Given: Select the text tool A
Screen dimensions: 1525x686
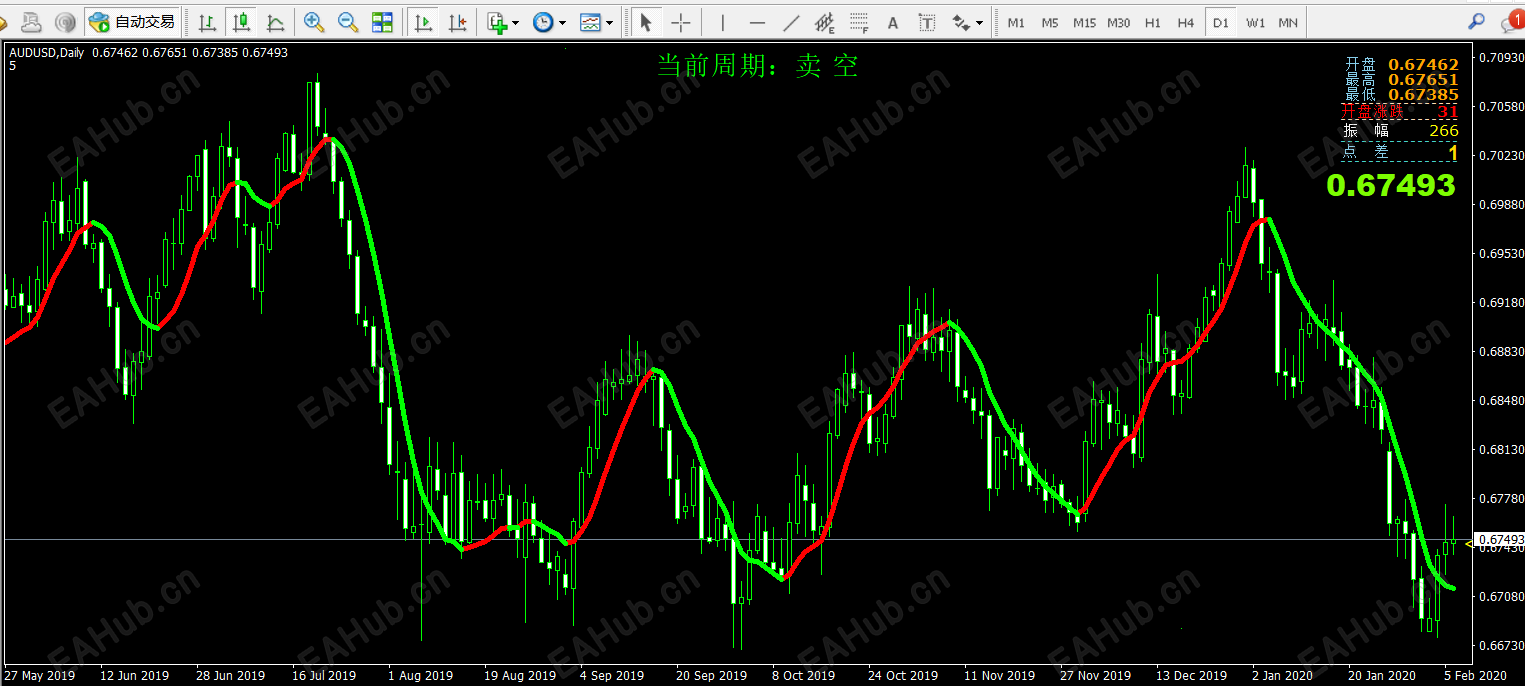Looking at the screenshot, I should pos(893,21).
